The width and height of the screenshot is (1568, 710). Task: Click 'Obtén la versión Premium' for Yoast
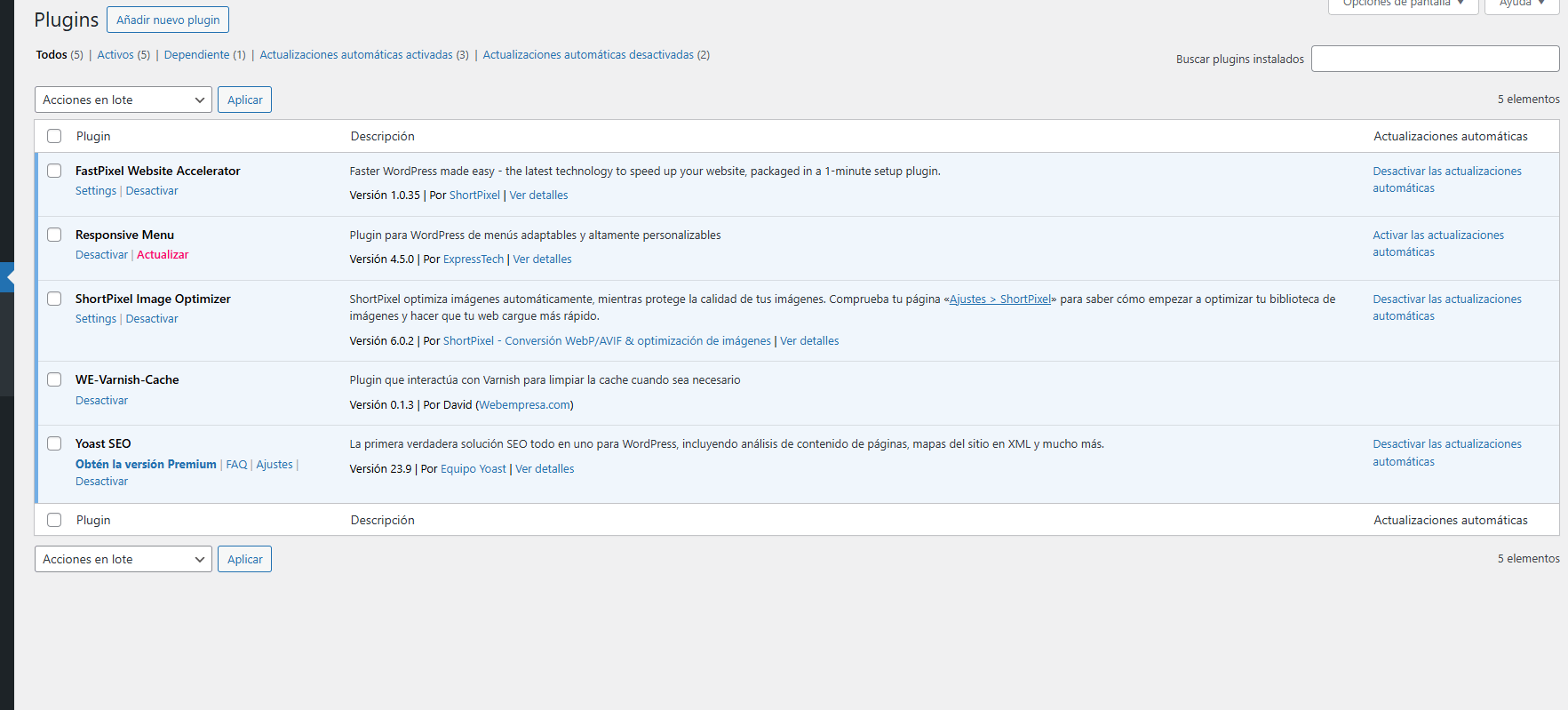pos(146,465)
